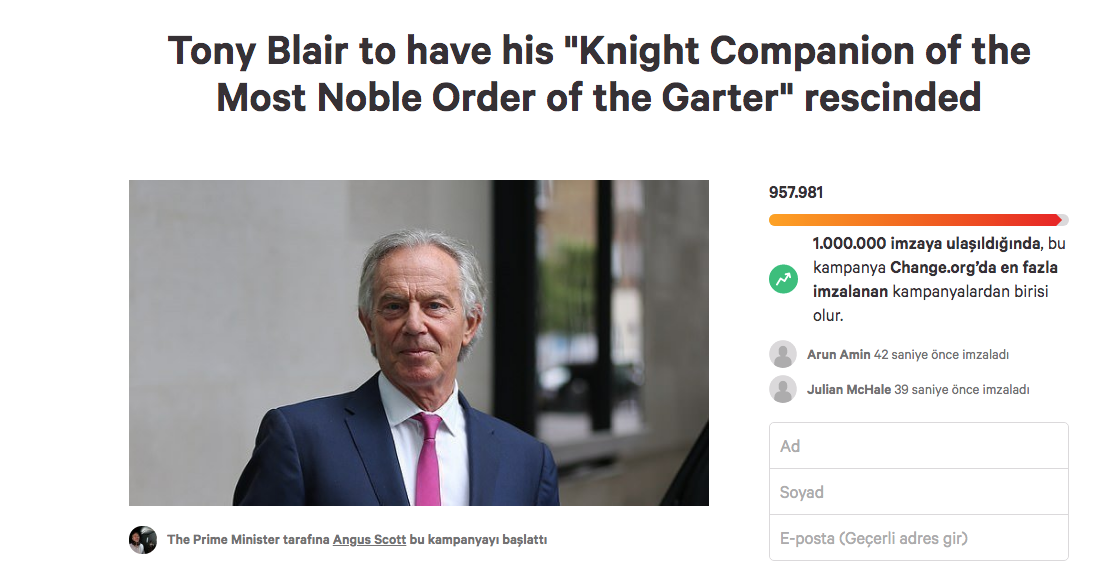Screen dimensions: 1108x566
Task: Click the "1.000.000 imzaya ulaşıldığında" milestone text
Action: click(x=926, y=243)
